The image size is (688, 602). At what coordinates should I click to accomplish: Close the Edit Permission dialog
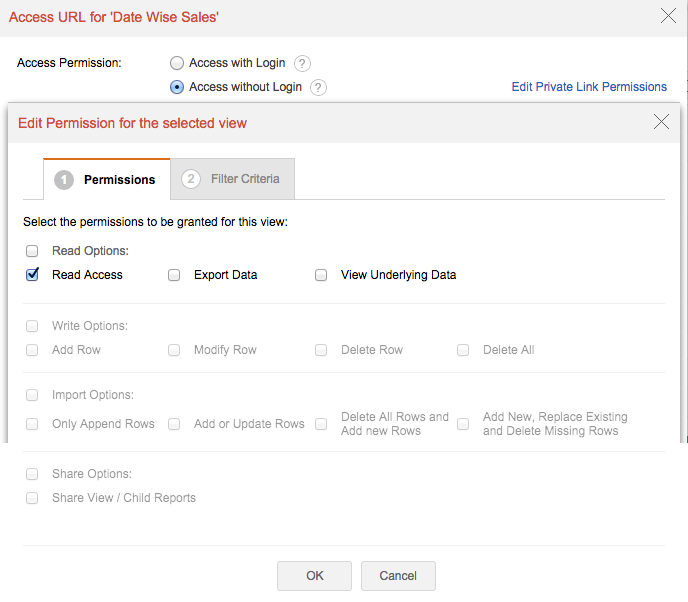[x=661, y=122]
